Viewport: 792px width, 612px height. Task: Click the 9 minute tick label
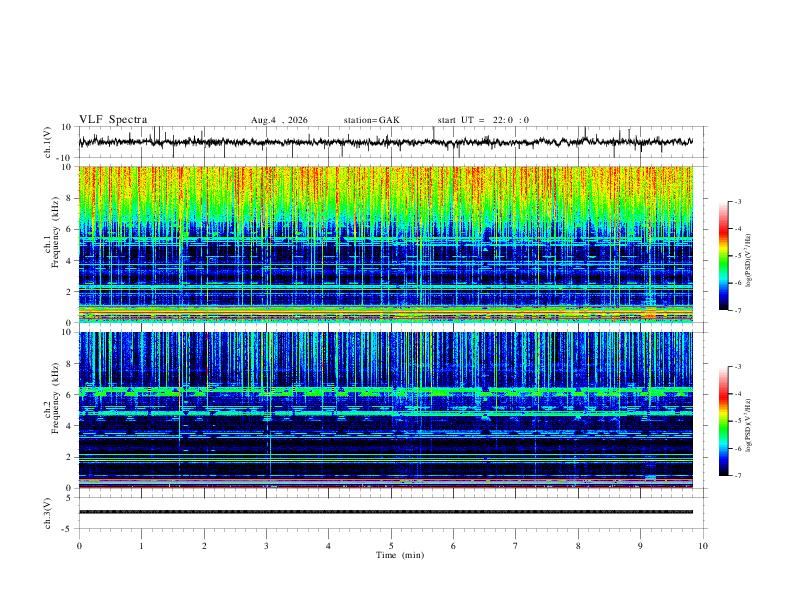click(640, 546)
